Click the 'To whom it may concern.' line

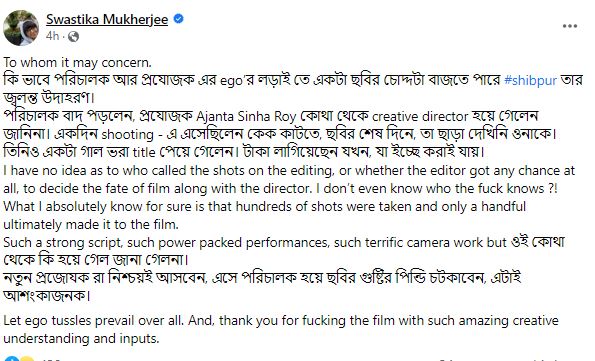point(77,62)
